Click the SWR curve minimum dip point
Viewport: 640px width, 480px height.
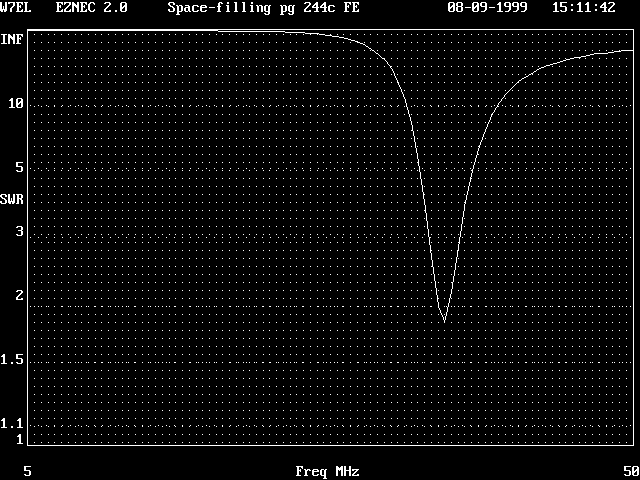click(444, 322)
